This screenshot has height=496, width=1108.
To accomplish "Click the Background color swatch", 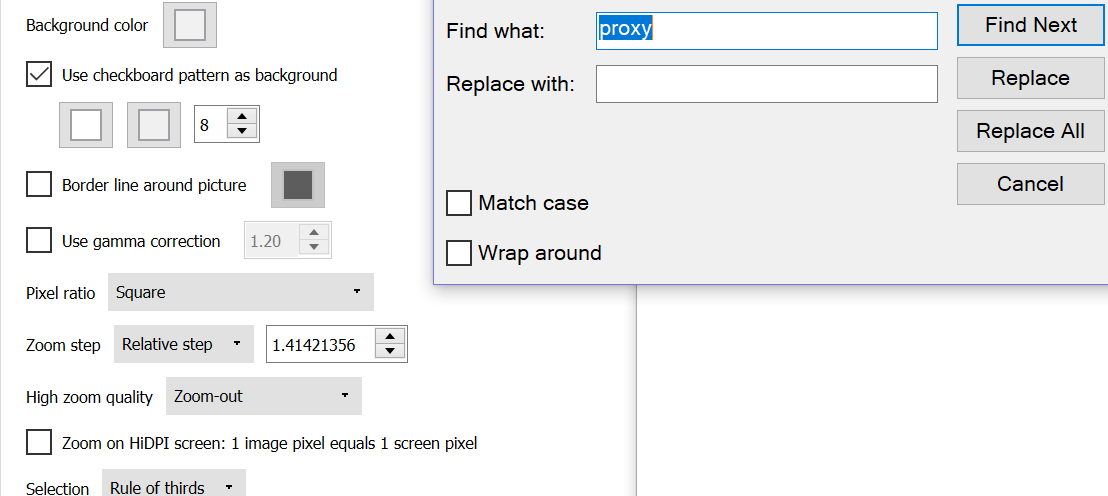I will [189, 26].
